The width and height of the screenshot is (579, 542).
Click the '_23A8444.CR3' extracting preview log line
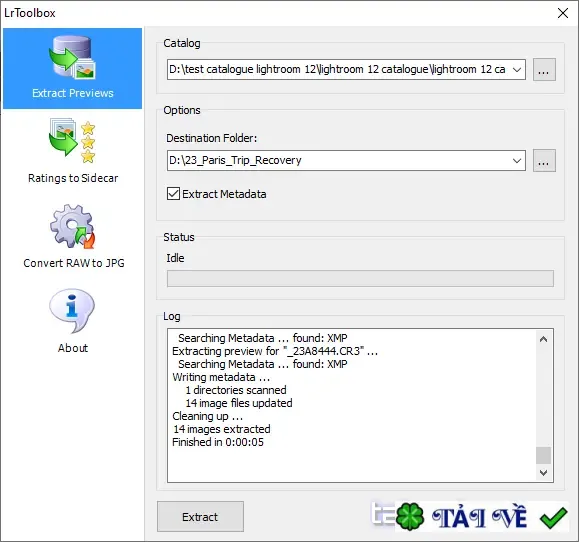click(275, 351)
